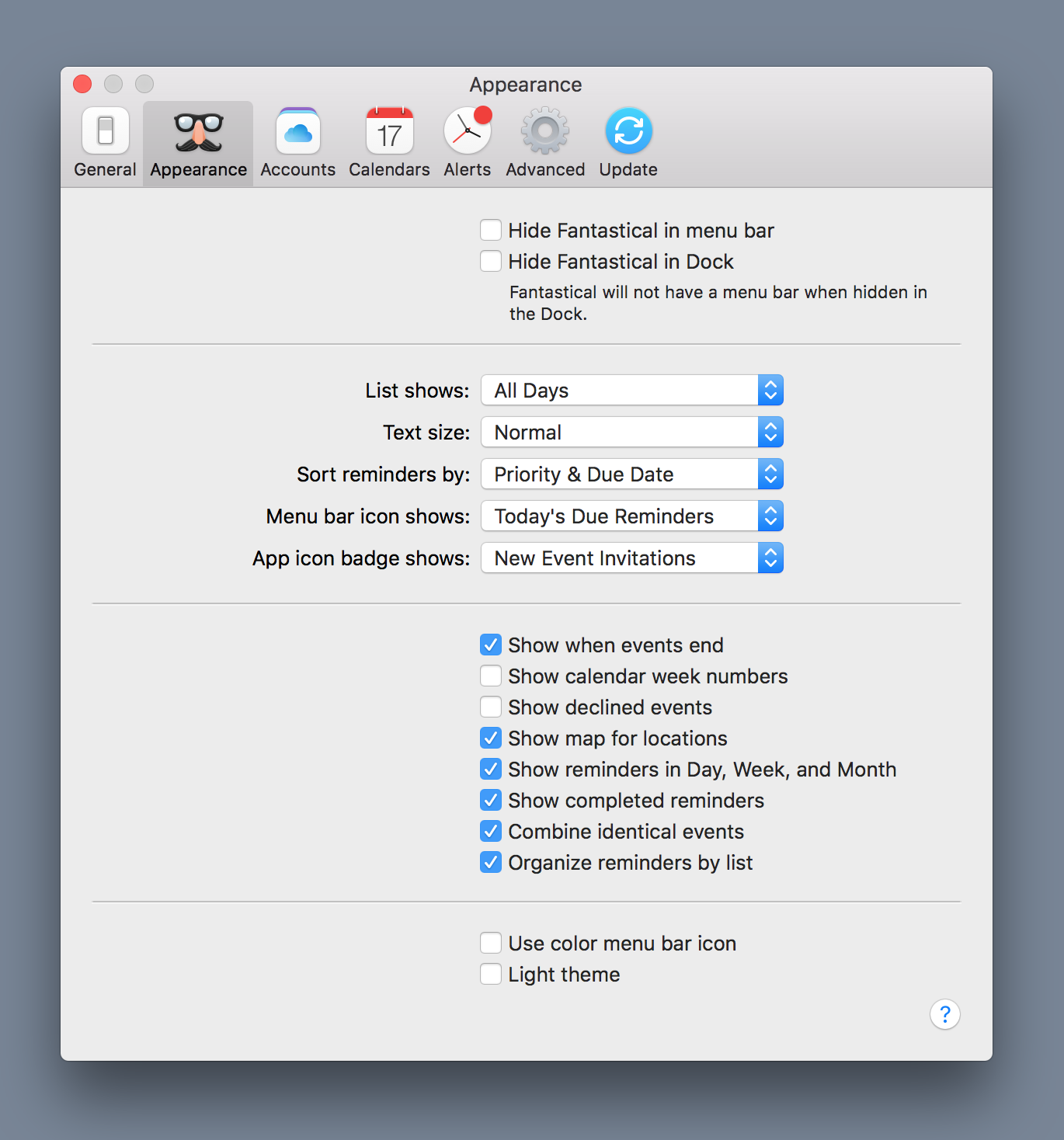Click the Help question mark button
The height and width of the screenshot is (1140, 1064).
tap(944, 1014)
